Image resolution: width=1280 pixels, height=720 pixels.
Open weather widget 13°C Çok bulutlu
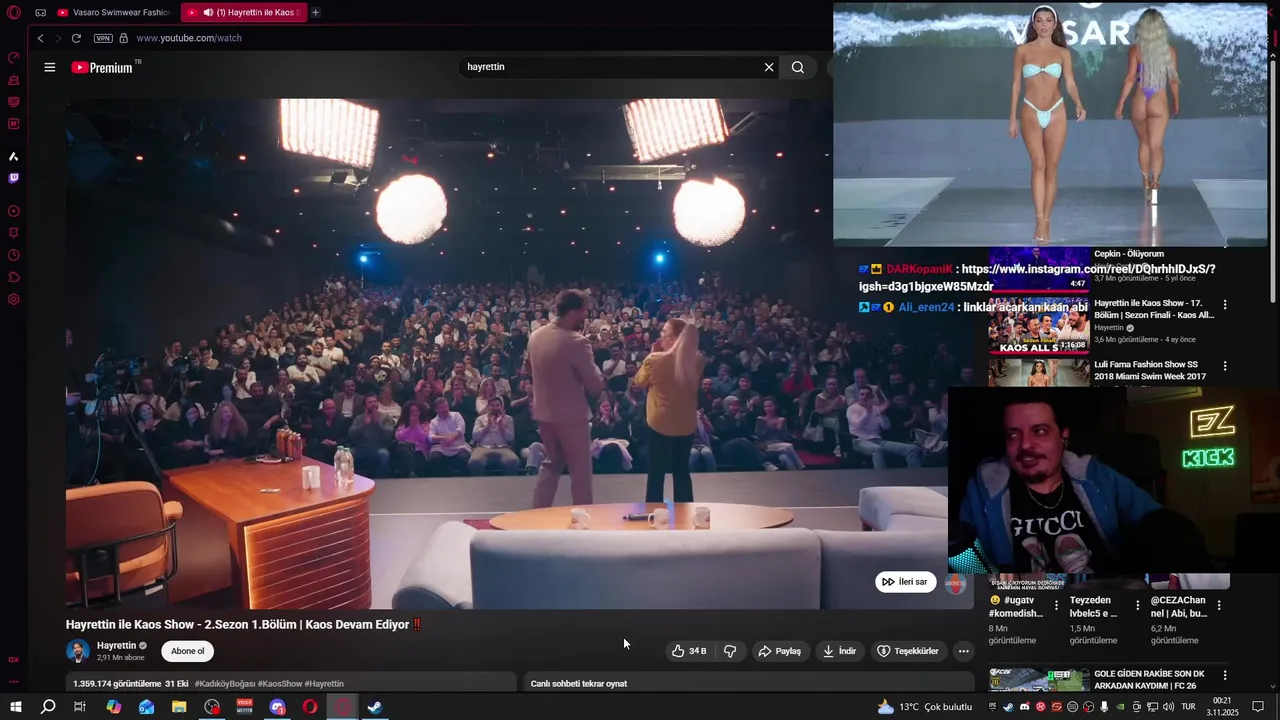click(x=924, y=707)
